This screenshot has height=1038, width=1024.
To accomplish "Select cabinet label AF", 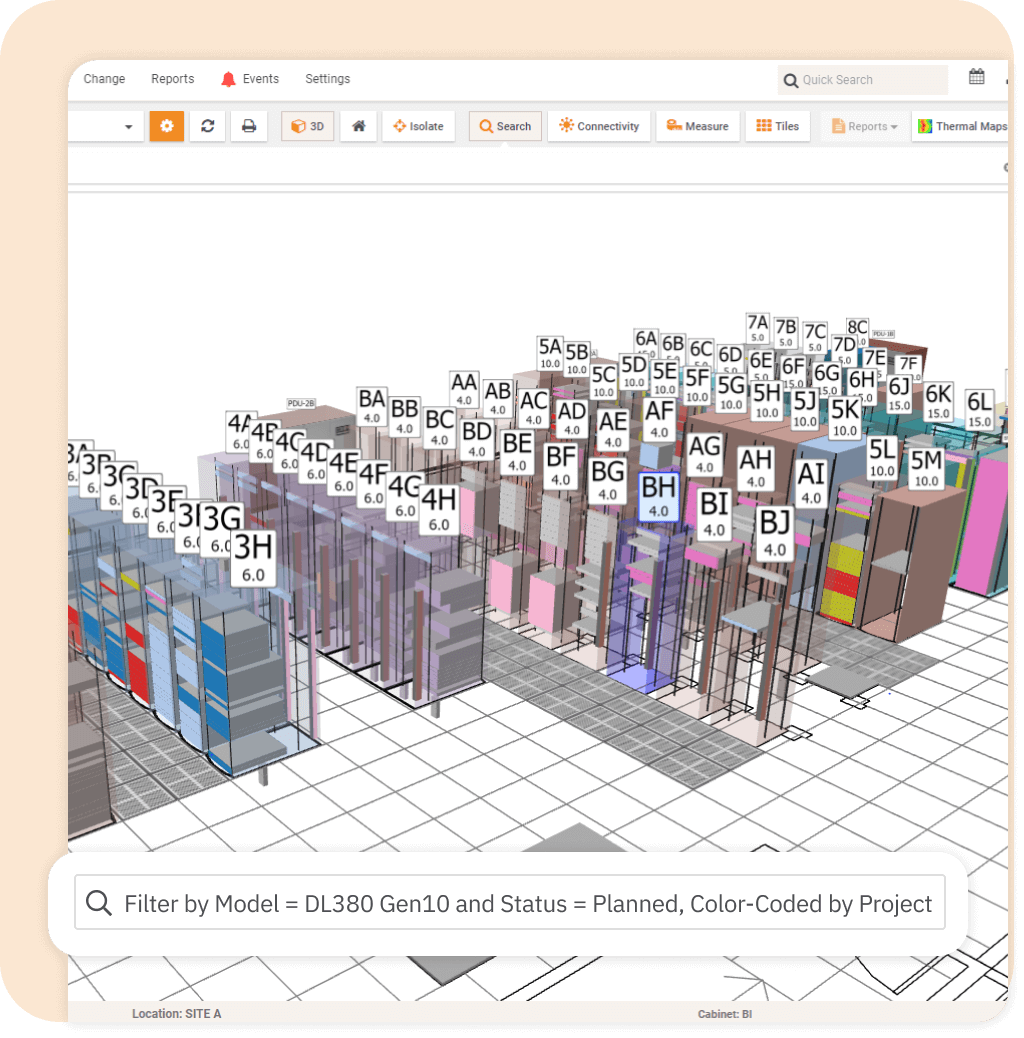I will (x=659, y=420).
